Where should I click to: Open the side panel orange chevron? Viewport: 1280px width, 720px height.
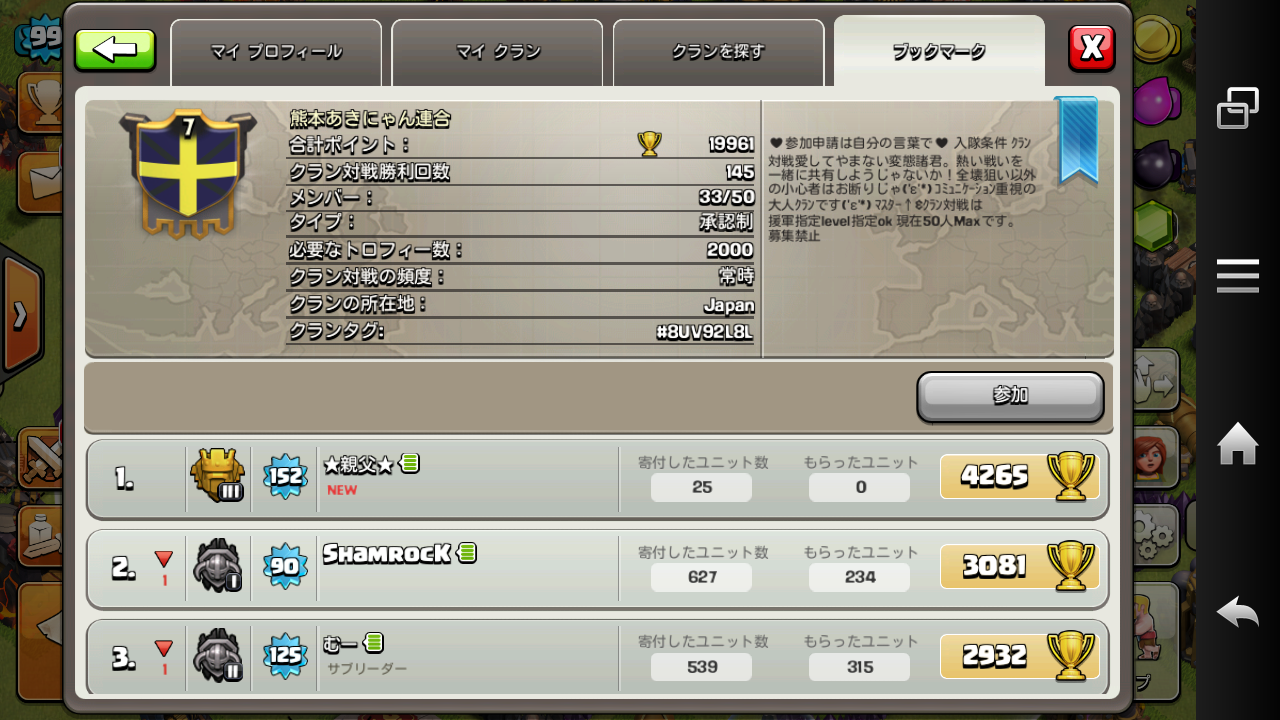20,315
